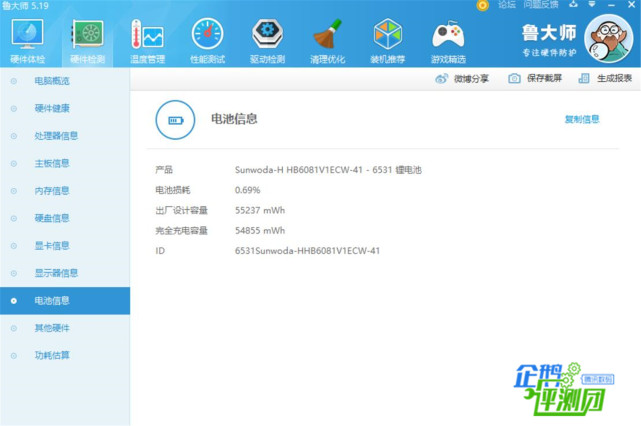Click the gold coin icon in title bar

482,5
